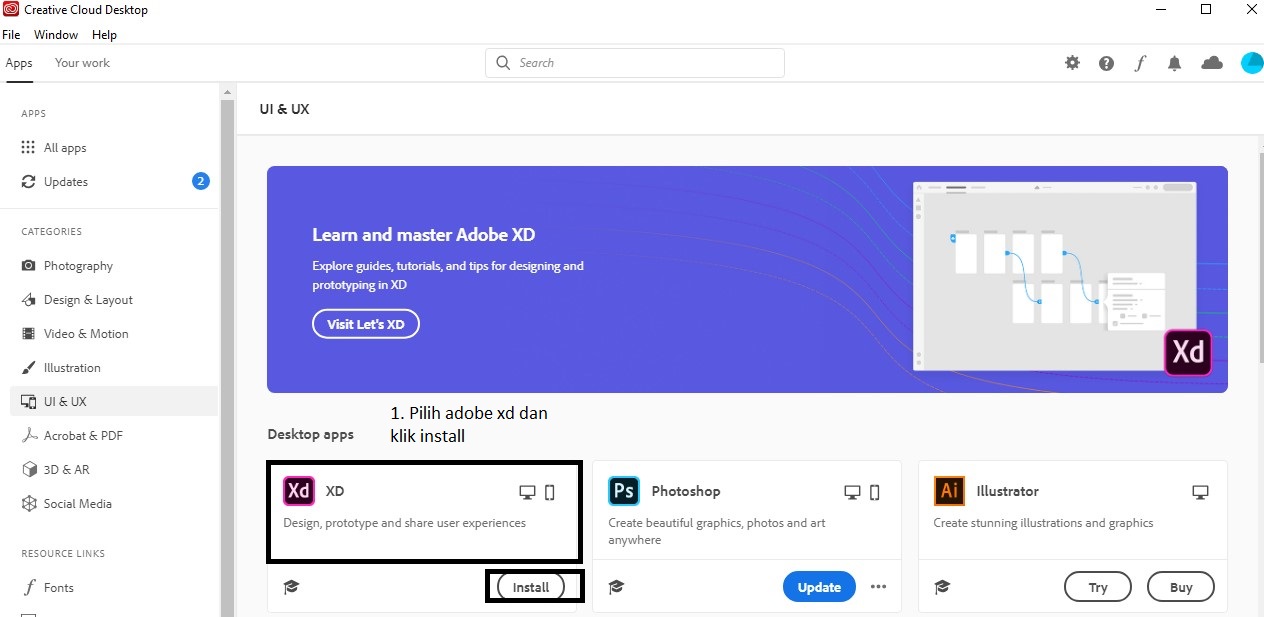Click the XD tutorials graduation cap icon
Viewport: 1264px width, 617px height.
291,587
